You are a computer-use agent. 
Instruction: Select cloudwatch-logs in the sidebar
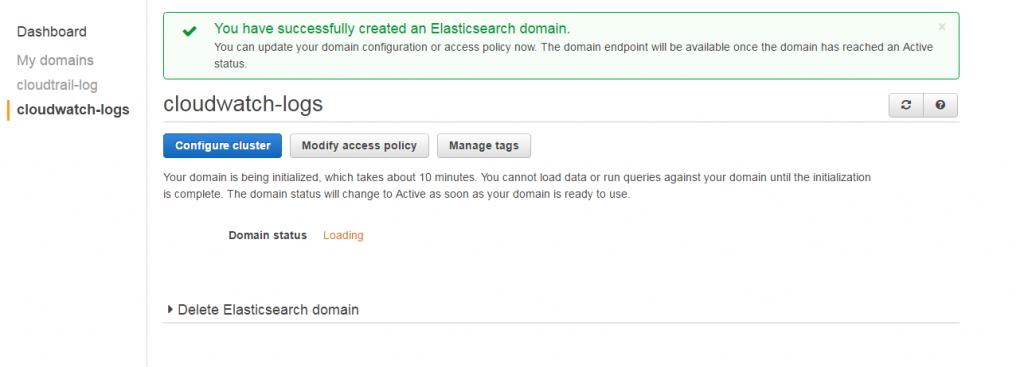point(73,110)
